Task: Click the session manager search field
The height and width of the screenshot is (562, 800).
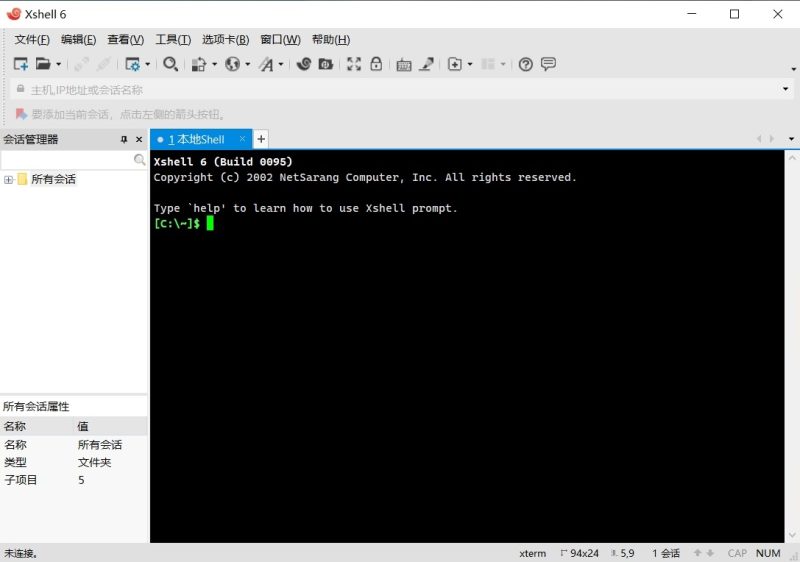Action: click(67, 160)
